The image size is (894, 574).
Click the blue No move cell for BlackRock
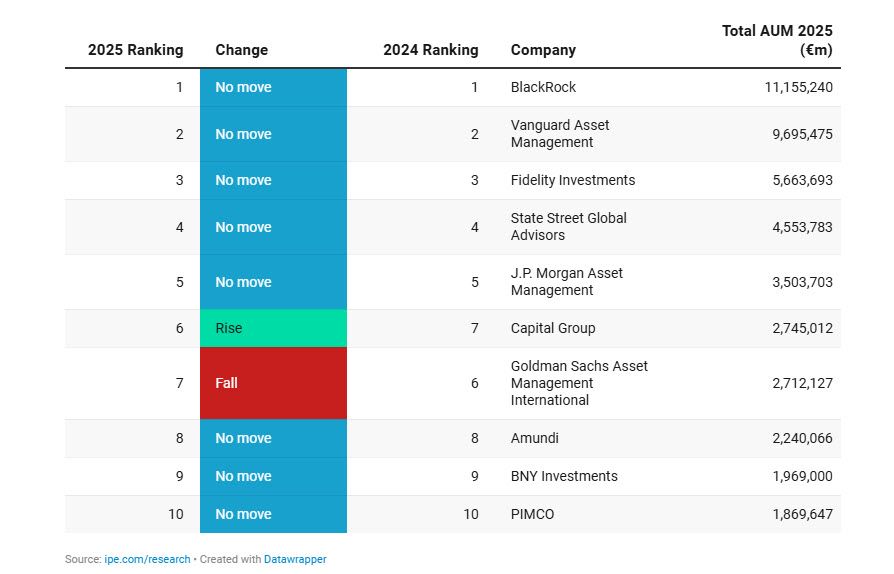coord(273,87)
